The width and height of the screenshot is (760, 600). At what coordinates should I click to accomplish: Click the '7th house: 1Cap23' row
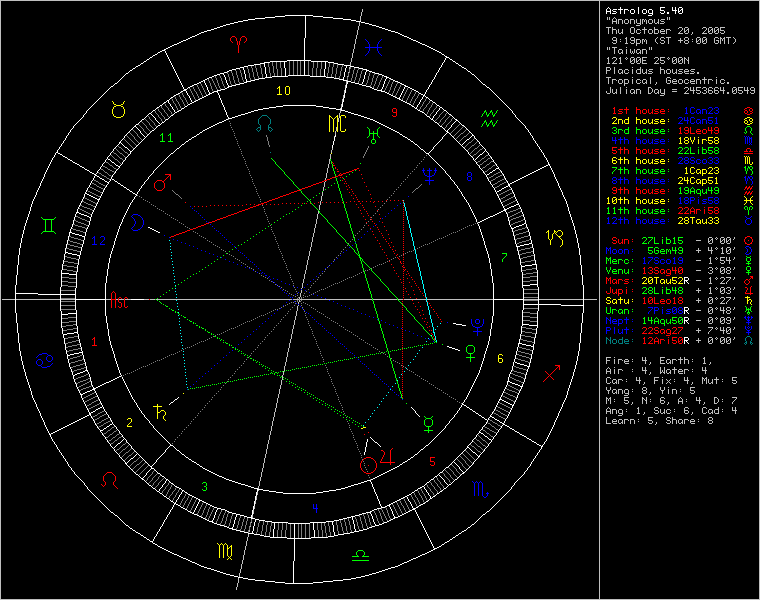680,171
